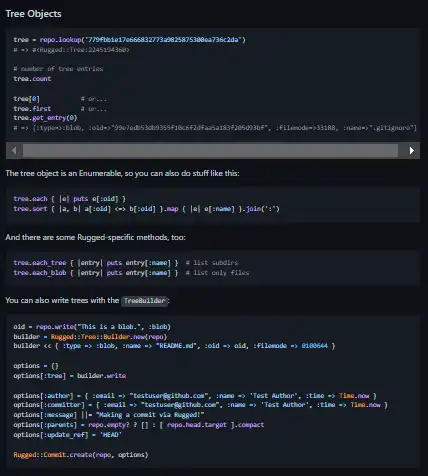Click the 'options[:update_ref] = 'HEAD'' line
The height and width of the screenshot is (476, 428).
pyautogui.click(x=68, y=435)
